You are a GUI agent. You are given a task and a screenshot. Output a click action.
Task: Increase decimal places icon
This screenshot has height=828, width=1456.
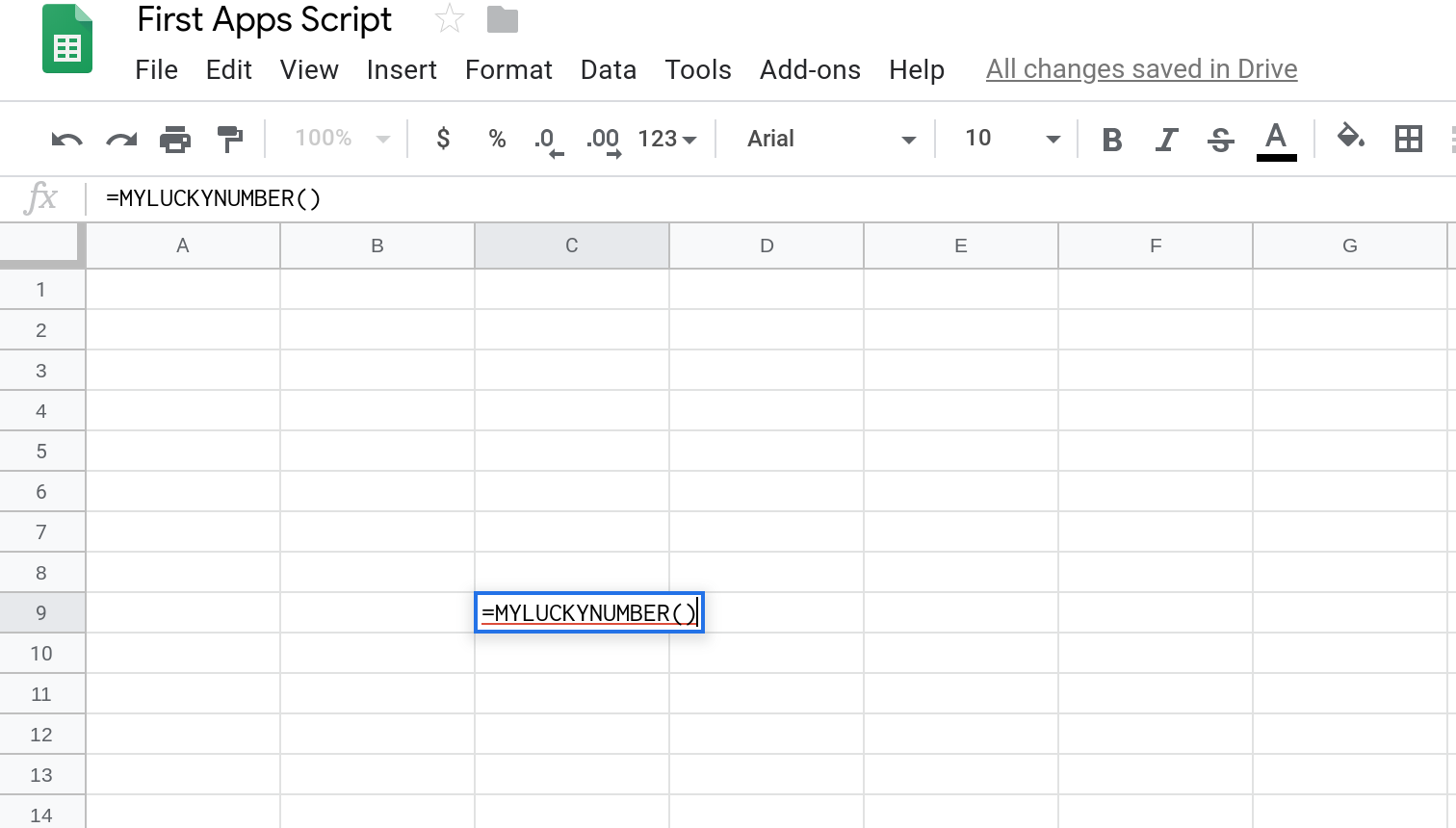(x=604, y=141)
